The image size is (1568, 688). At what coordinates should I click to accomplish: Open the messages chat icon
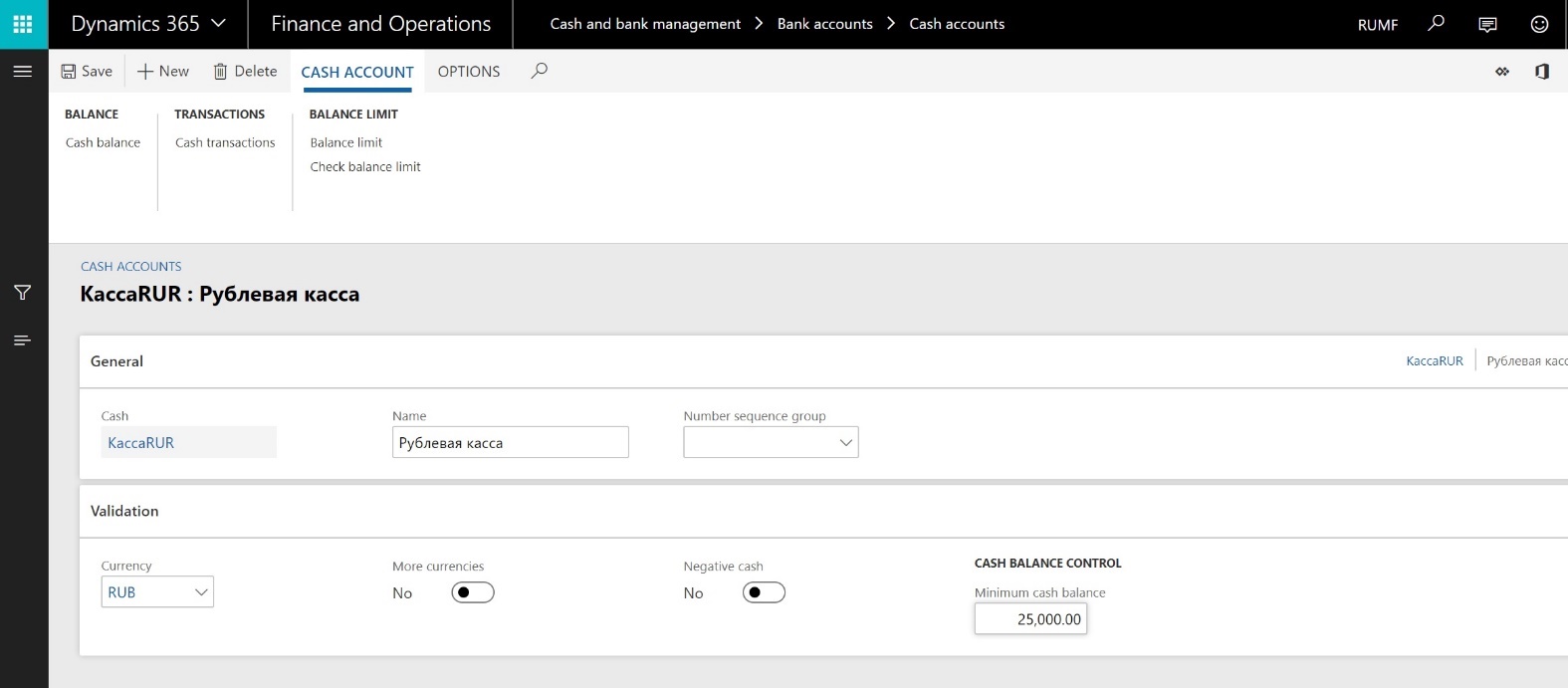click(1487, 24)
